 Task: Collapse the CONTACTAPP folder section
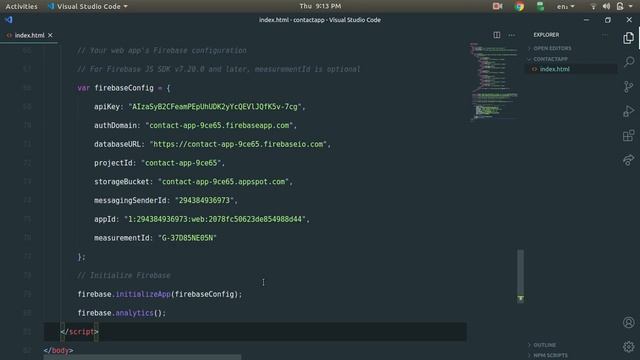point(550,59)
